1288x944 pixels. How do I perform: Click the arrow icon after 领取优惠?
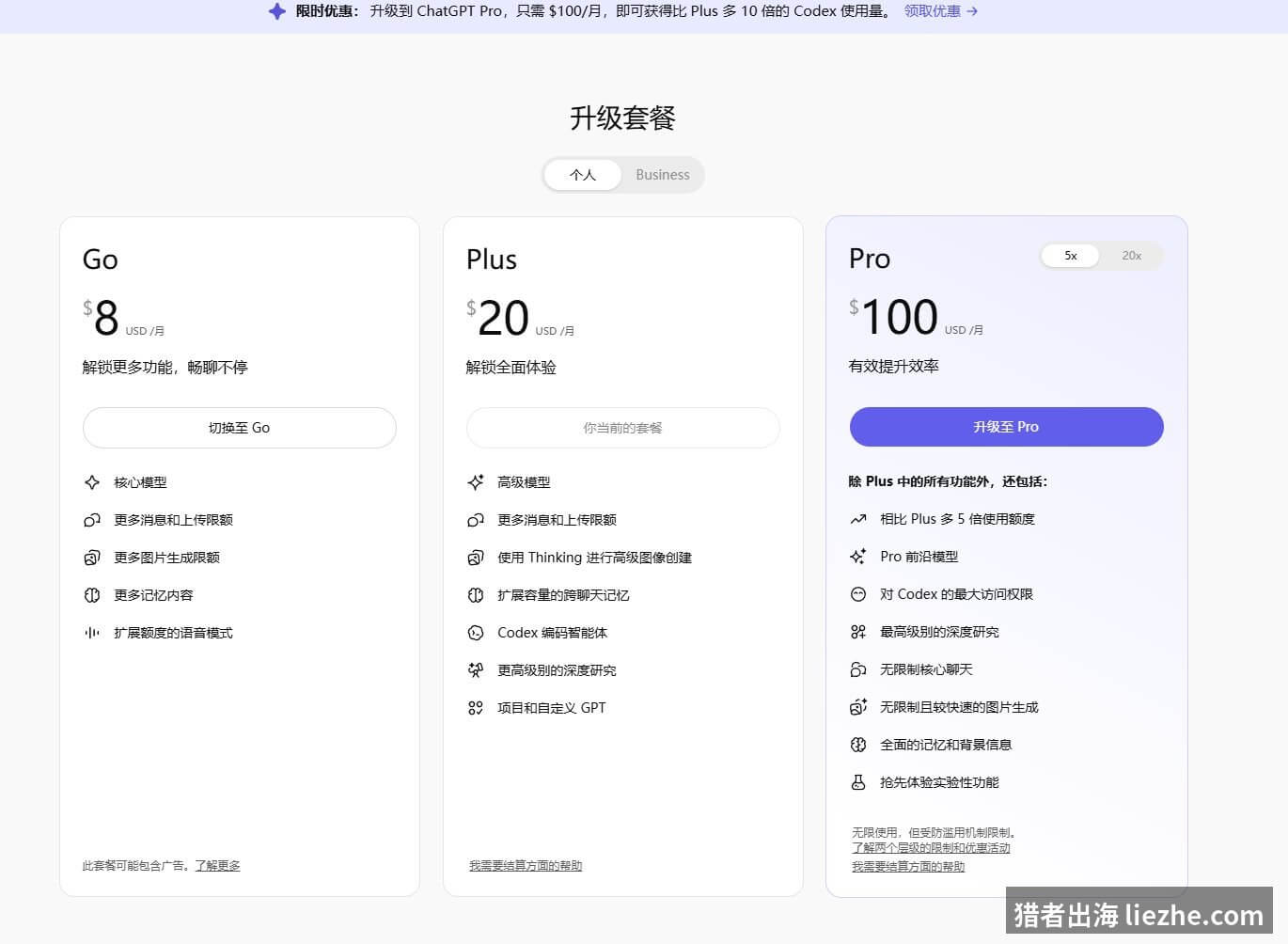(x=972, y=11)
